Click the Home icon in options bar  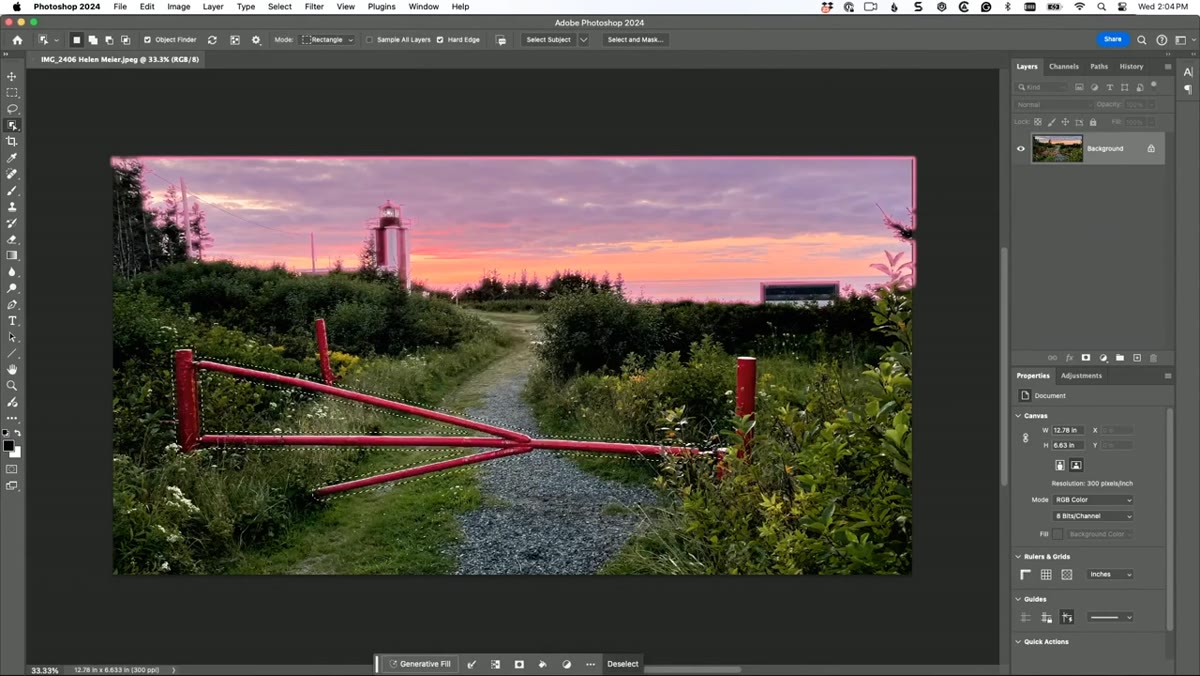coord(17,40)
